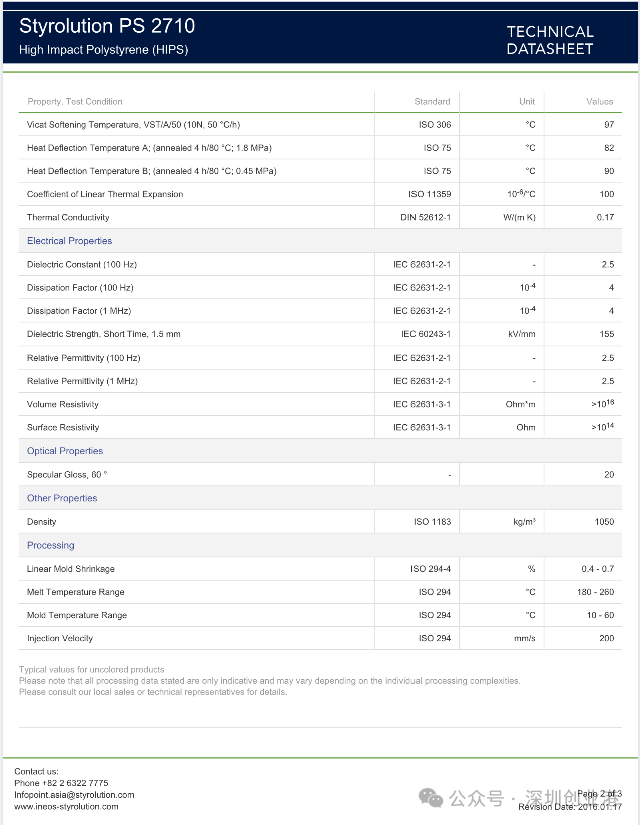Click the Values column header
The width and height of the screenshot is (640, 825).
(600, 101)
